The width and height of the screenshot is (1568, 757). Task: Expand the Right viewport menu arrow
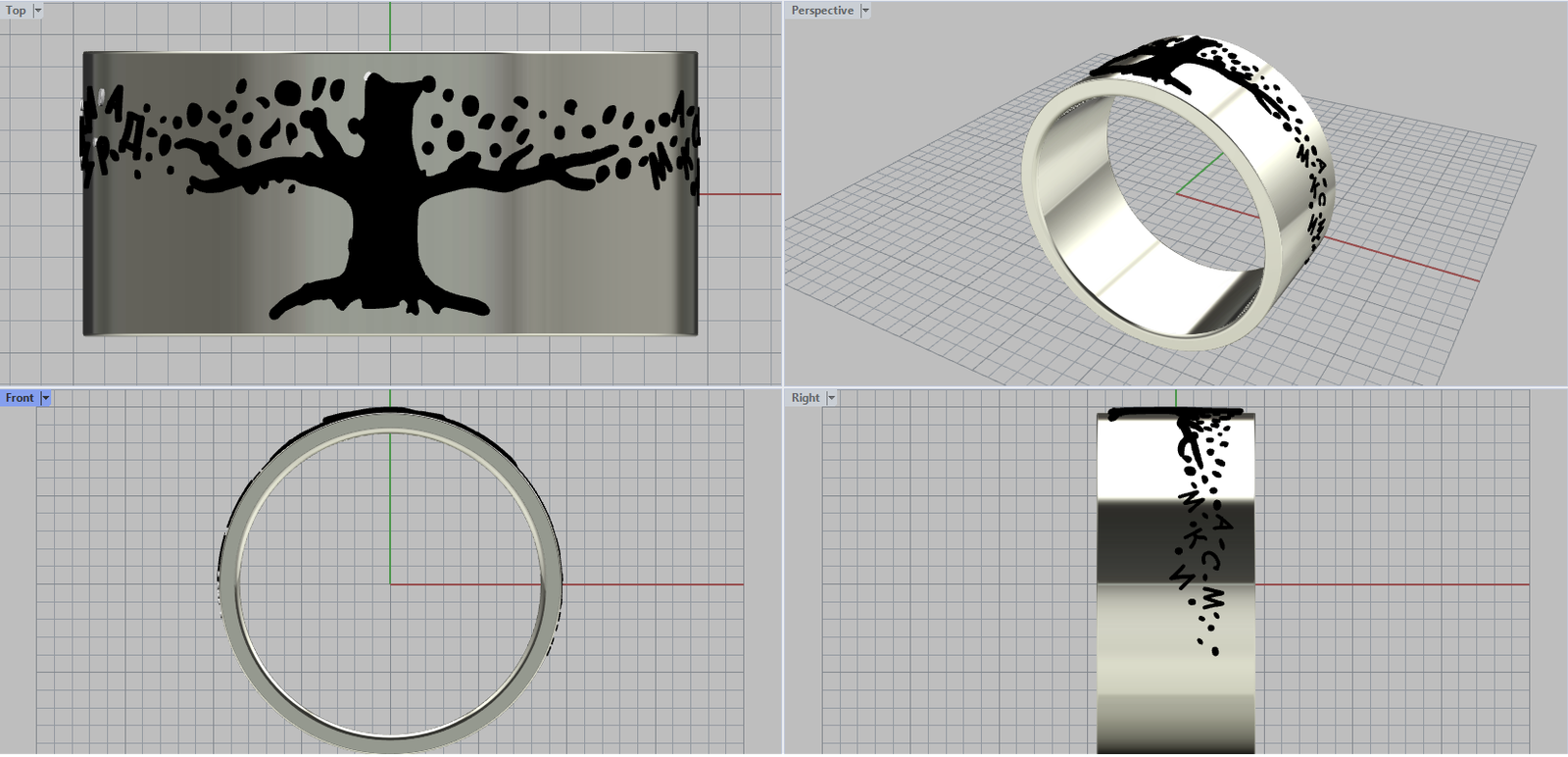point(832,398)
